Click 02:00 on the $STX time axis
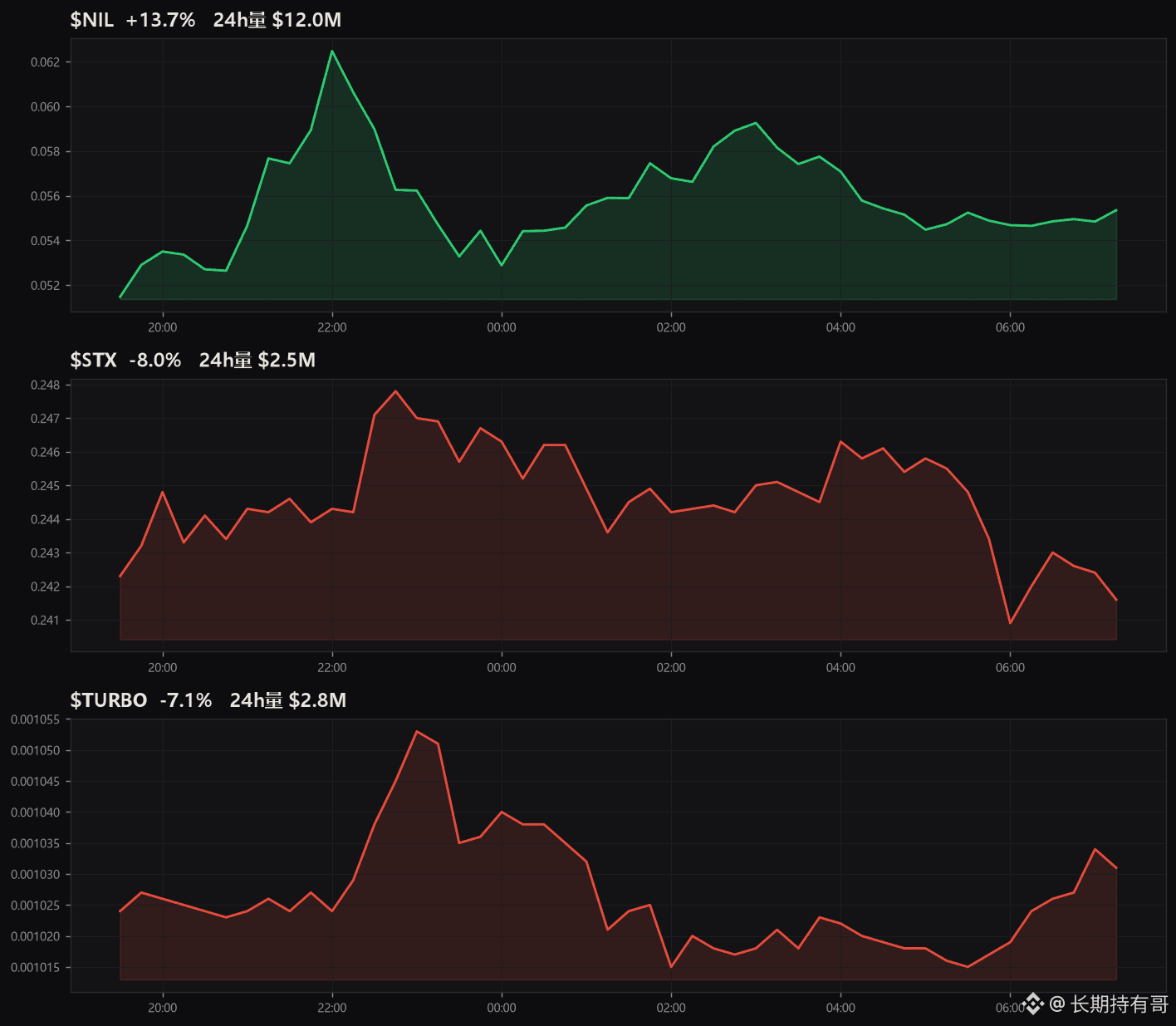Screen dimensions: 1176x1026 [671, 668]
